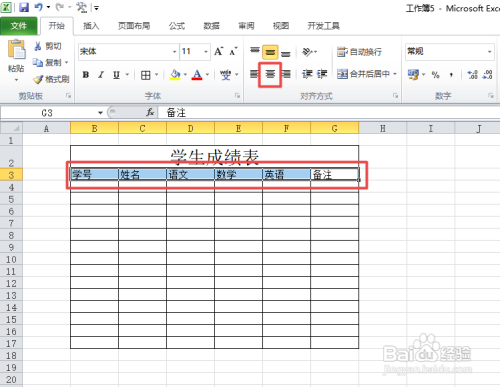The image size is (500, 387).
Task: Open the font size 11 dropdown
Action: coord(206,52)
